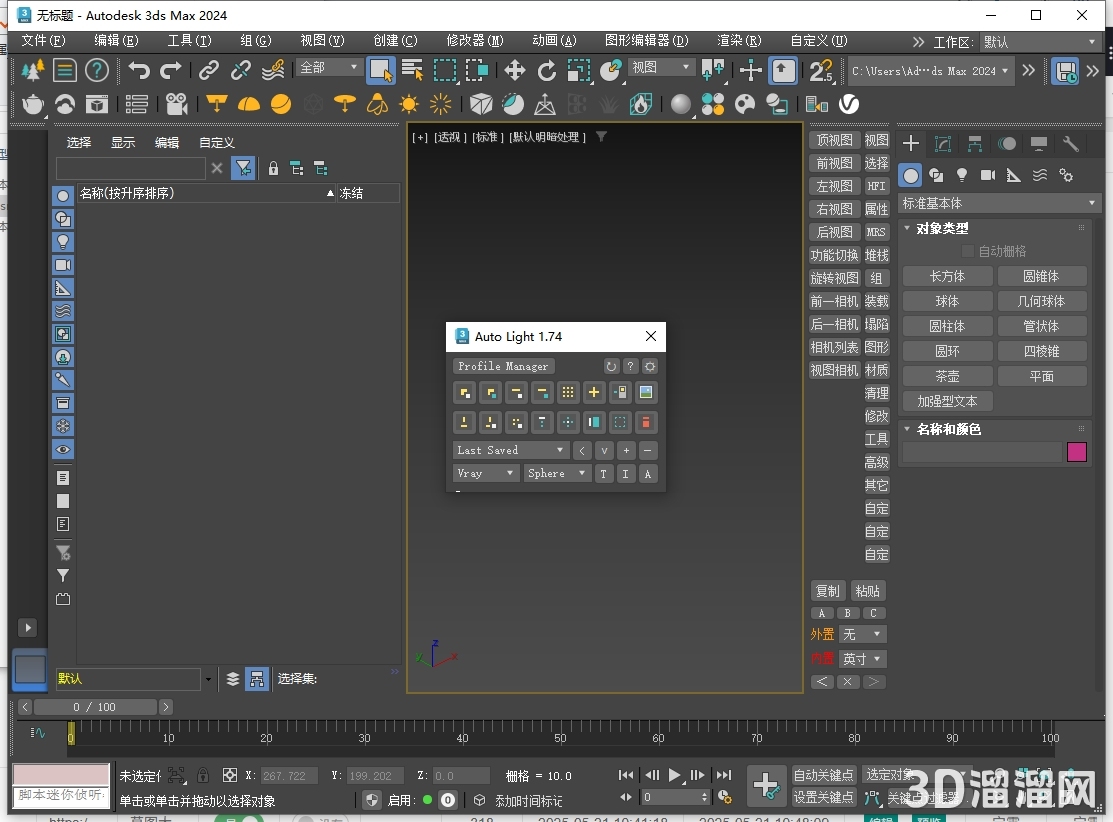Open the 标准基本体 category dropdown
This screenshot has width=1113, height=822.
pos(998,204)
